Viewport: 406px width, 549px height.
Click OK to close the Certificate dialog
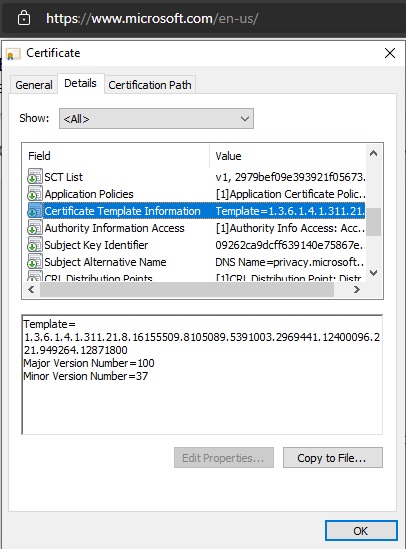361,531
